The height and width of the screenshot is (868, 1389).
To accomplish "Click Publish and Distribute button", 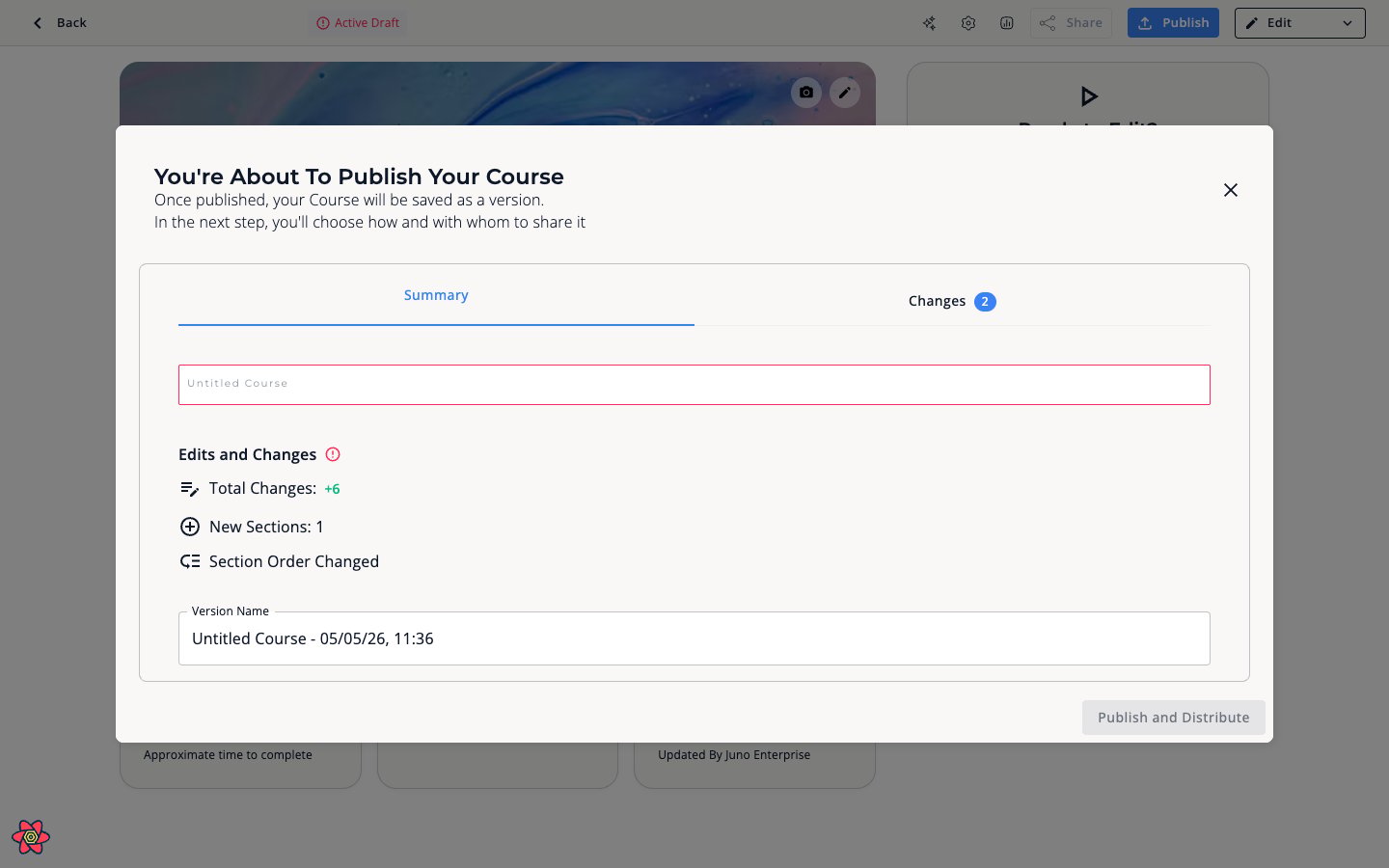I will (x=1173, y=718).
